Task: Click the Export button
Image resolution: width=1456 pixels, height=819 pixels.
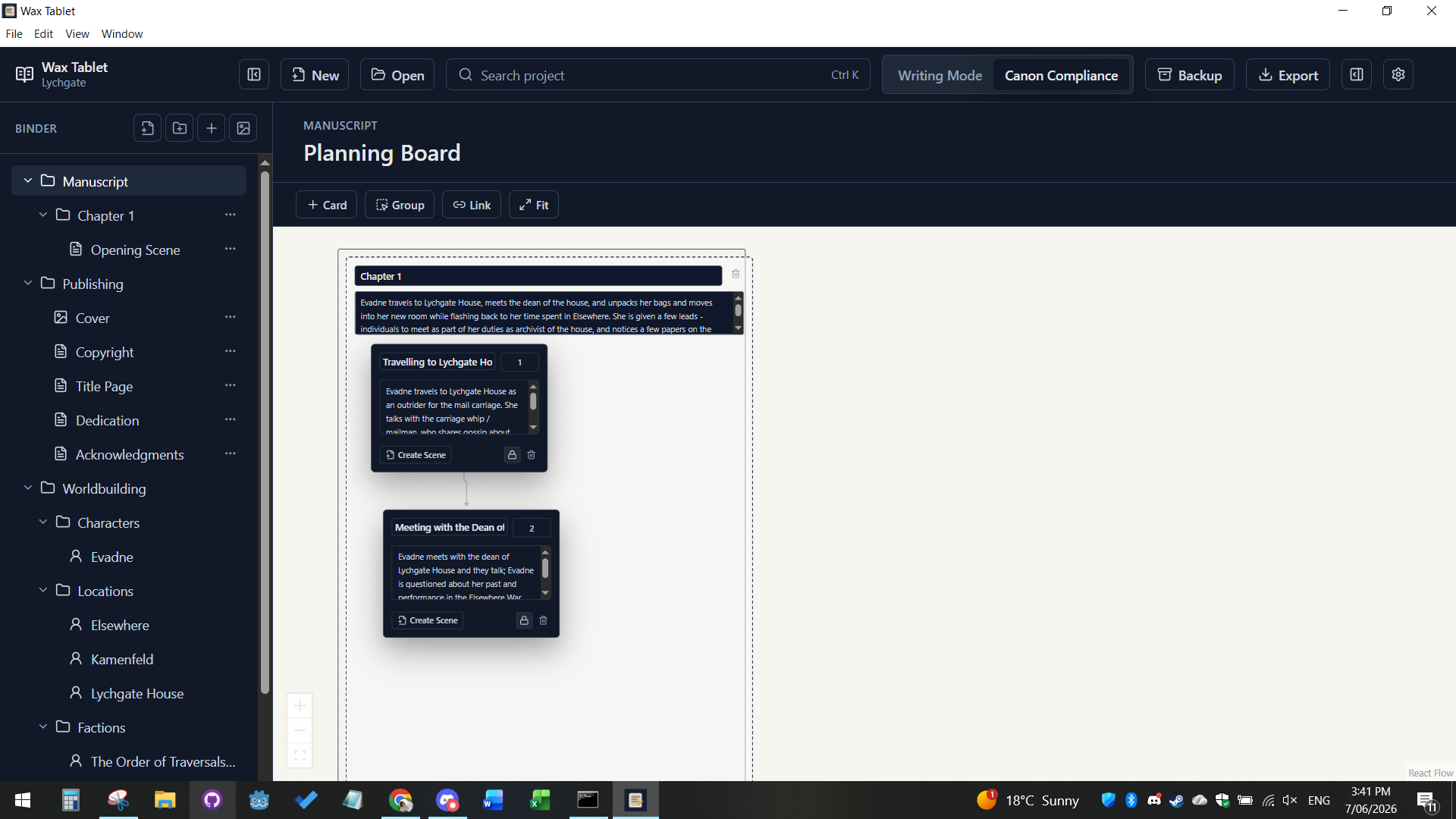Action: tap(1288, 74)
